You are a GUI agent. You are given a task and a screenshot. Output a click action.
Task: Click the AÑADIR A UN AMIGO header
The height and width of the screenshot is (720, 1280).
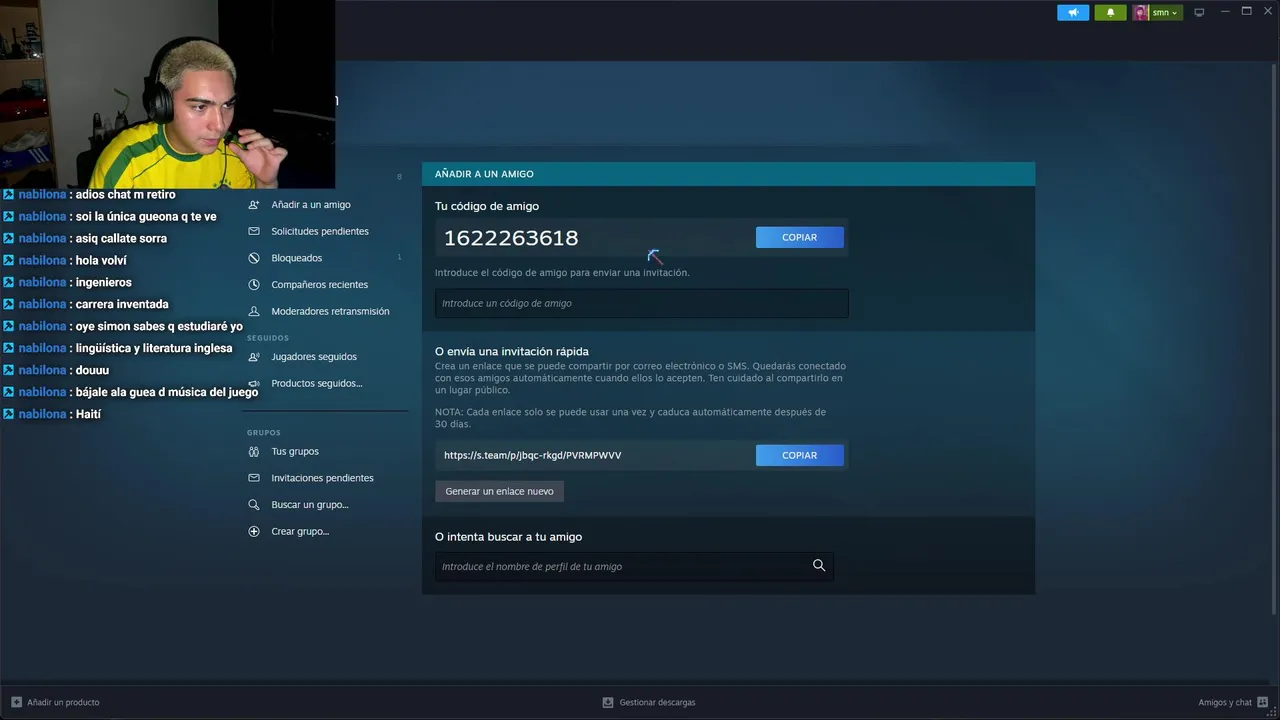(484, 174)
